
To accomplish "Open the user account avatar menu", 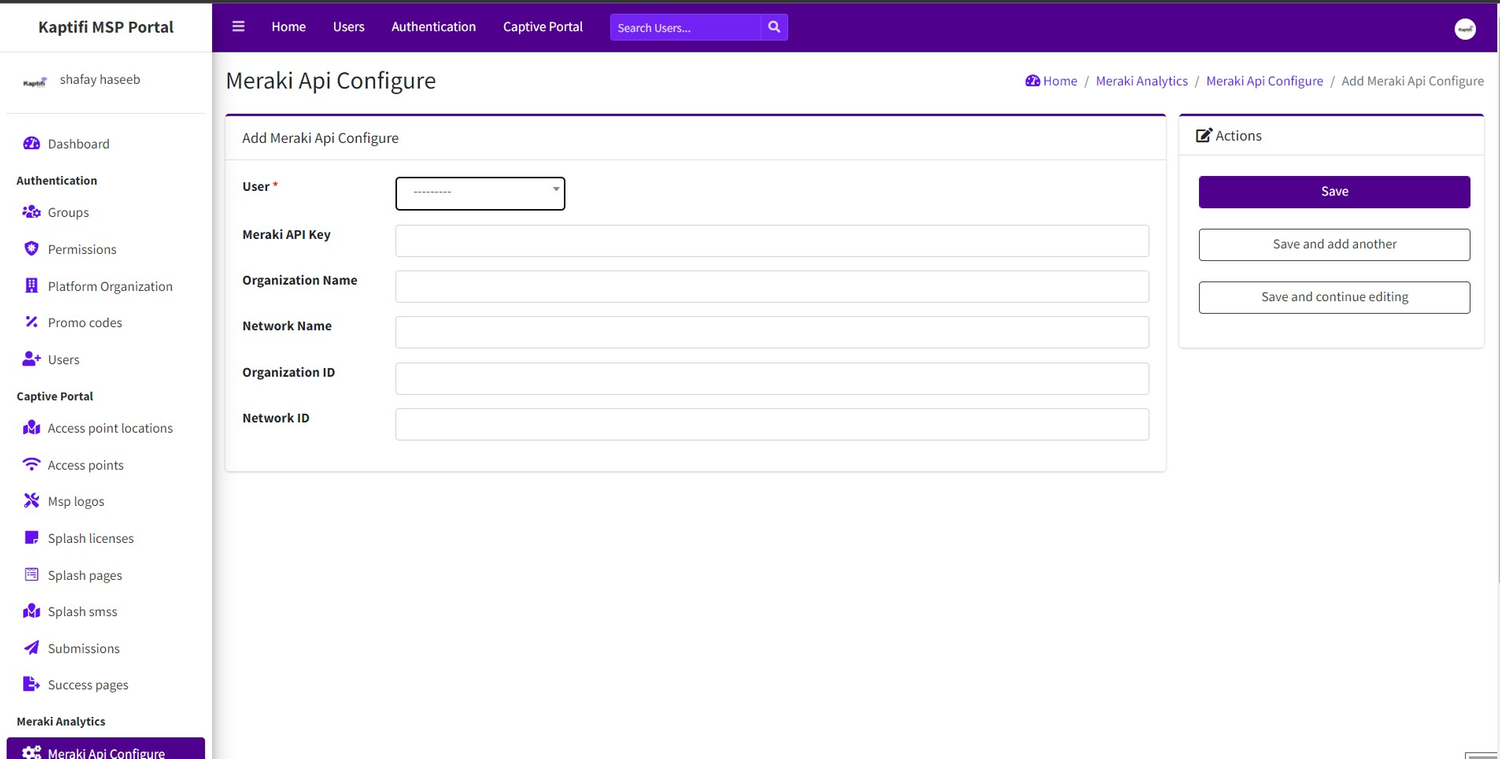I will coord(1465,29).
